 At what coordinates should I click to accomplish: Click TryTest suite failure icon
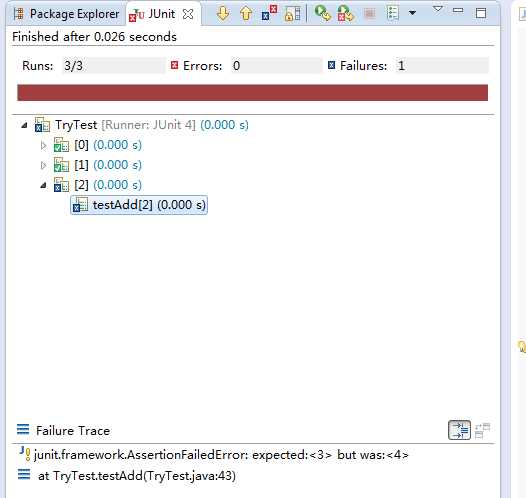42,125
